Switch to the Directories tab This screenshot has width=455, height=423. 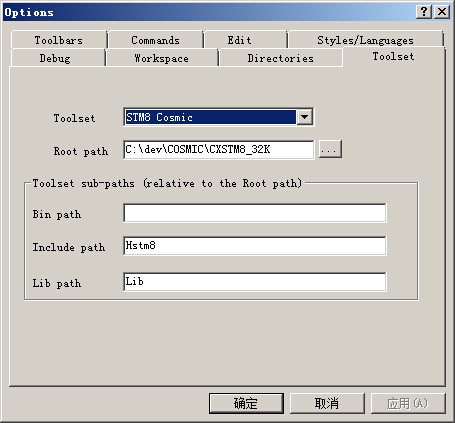pos(280,58)
